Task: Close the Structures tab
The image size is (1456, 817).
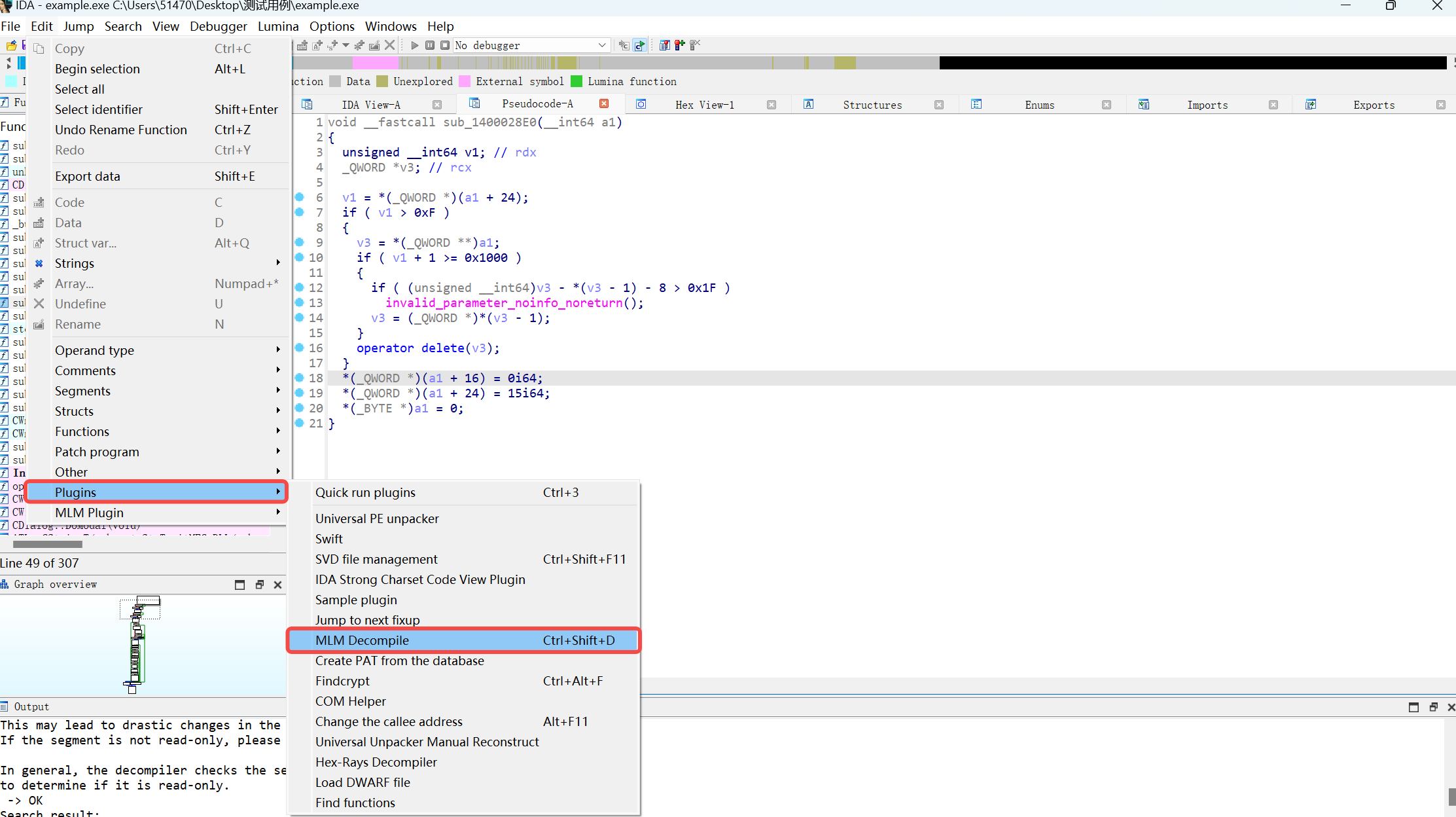Action: tap(939, 105)
